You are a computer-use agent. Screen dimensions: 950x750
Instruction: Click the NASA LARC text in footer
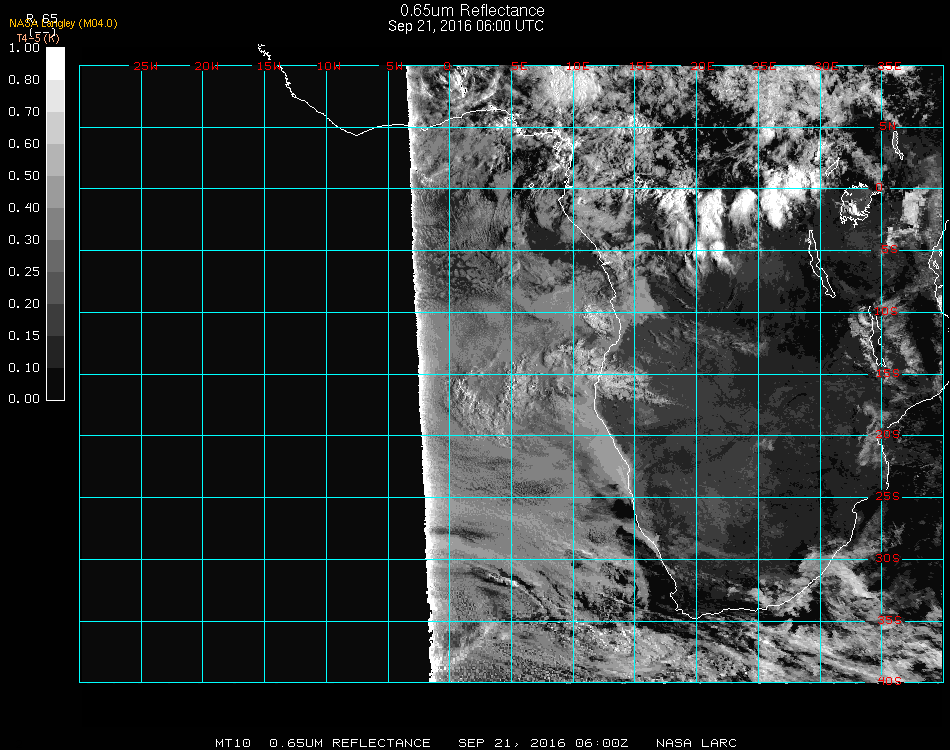(696, 743)
